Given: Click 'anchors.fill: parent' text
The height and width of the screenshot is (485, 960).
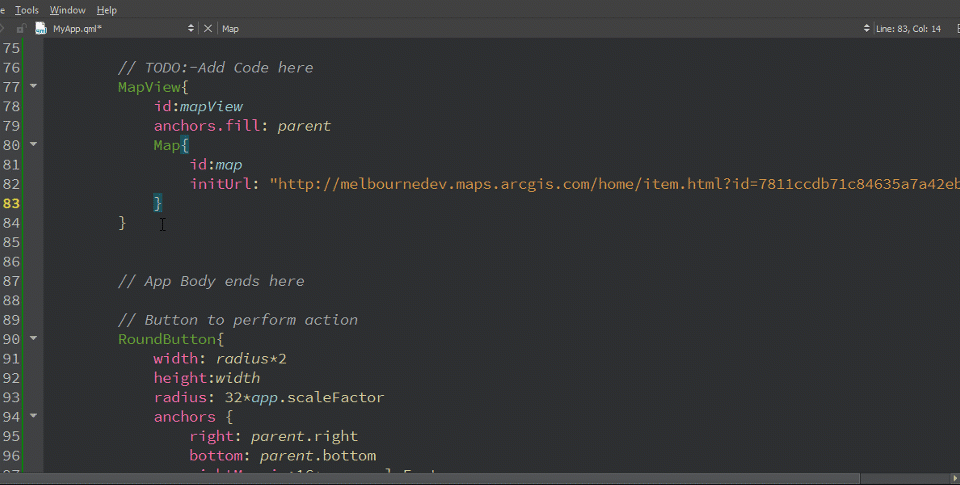Looking at the screenshot, I should (242, 126).
